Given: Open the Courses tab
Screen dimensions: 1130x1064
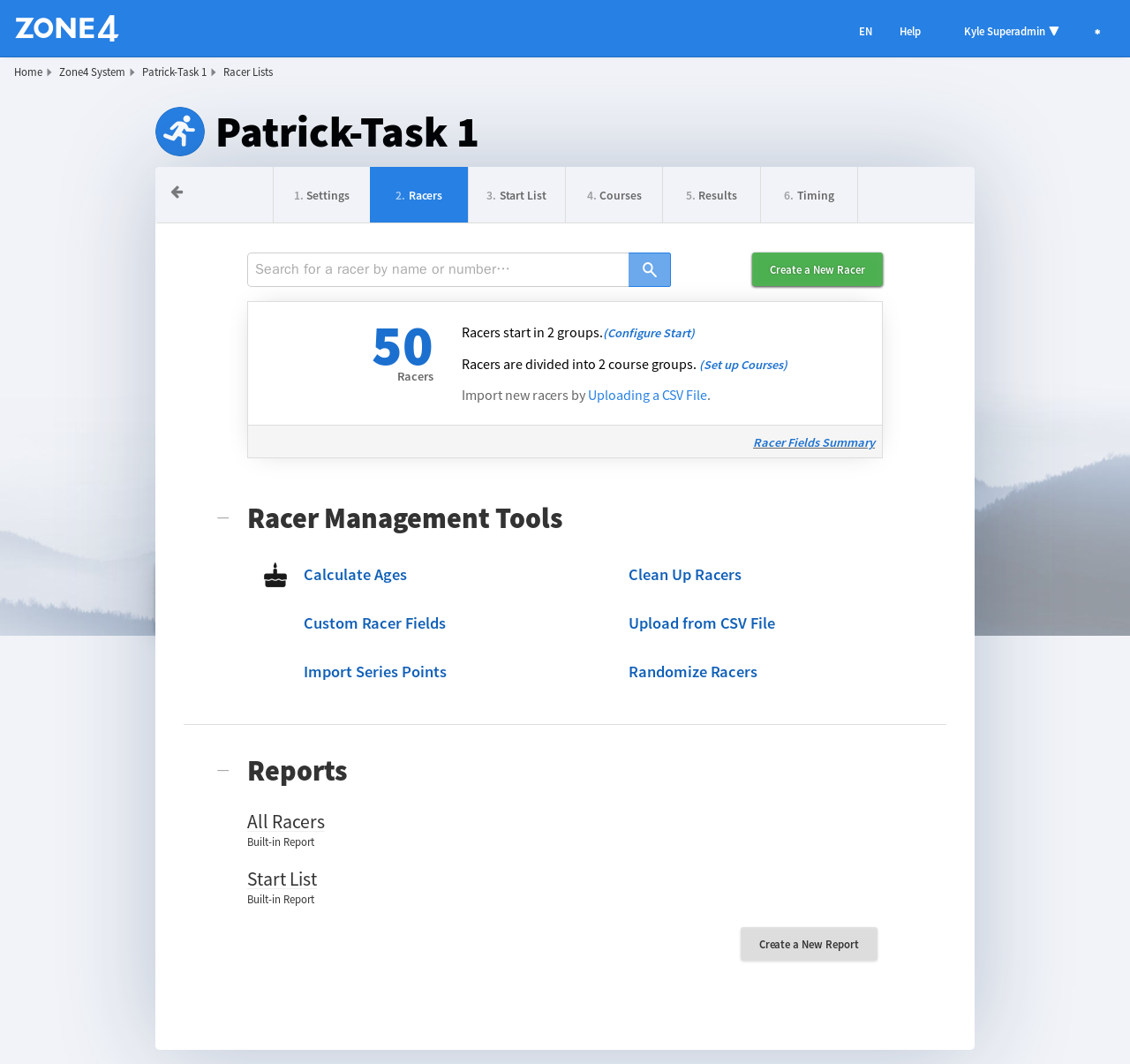Looking at the screenshot, I should pyautogui.click(x=614, y=196).
